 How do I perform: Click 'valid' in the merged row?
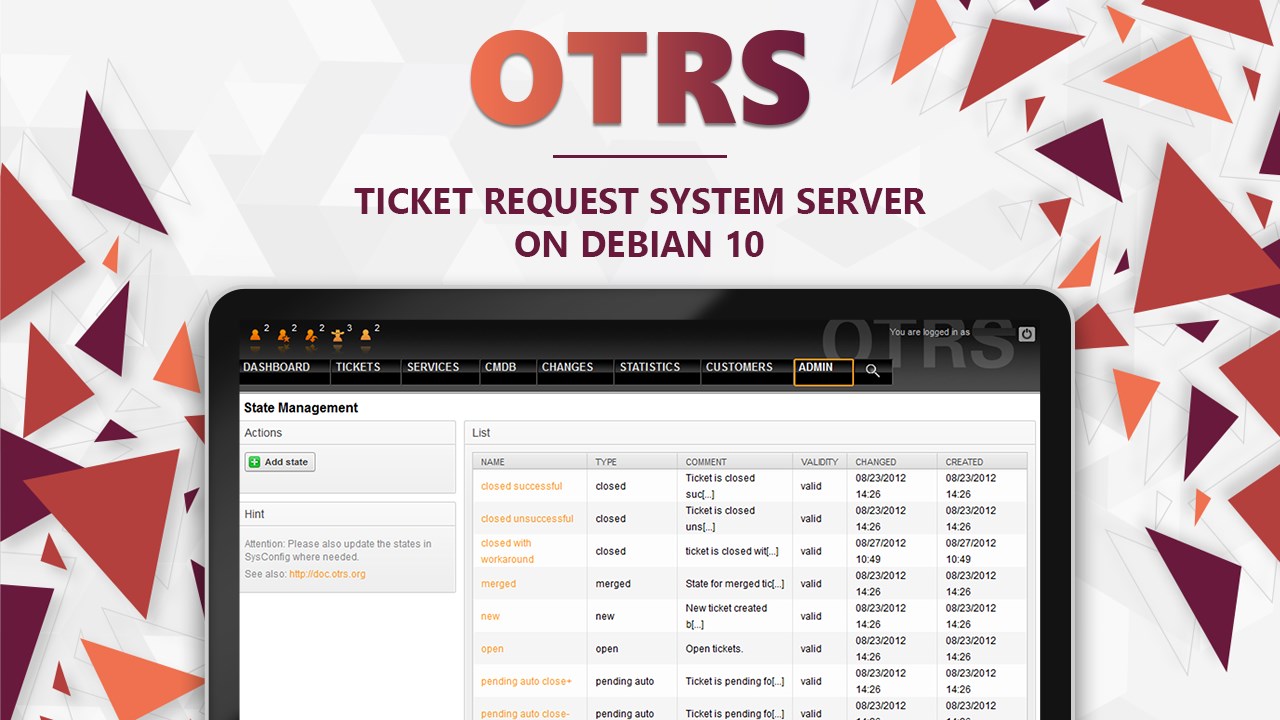click(x=811, y=584)
